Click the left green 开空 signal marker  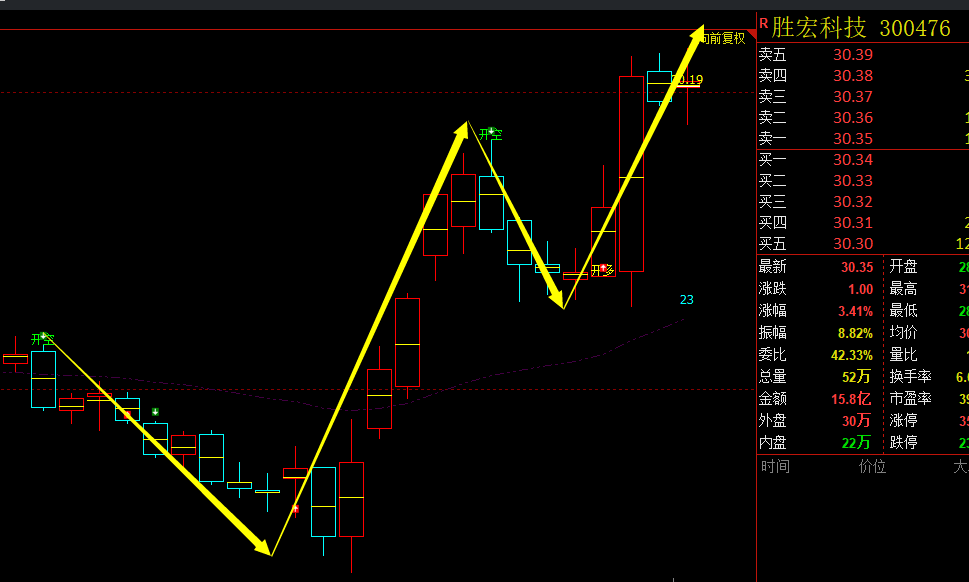pos(43,339)
